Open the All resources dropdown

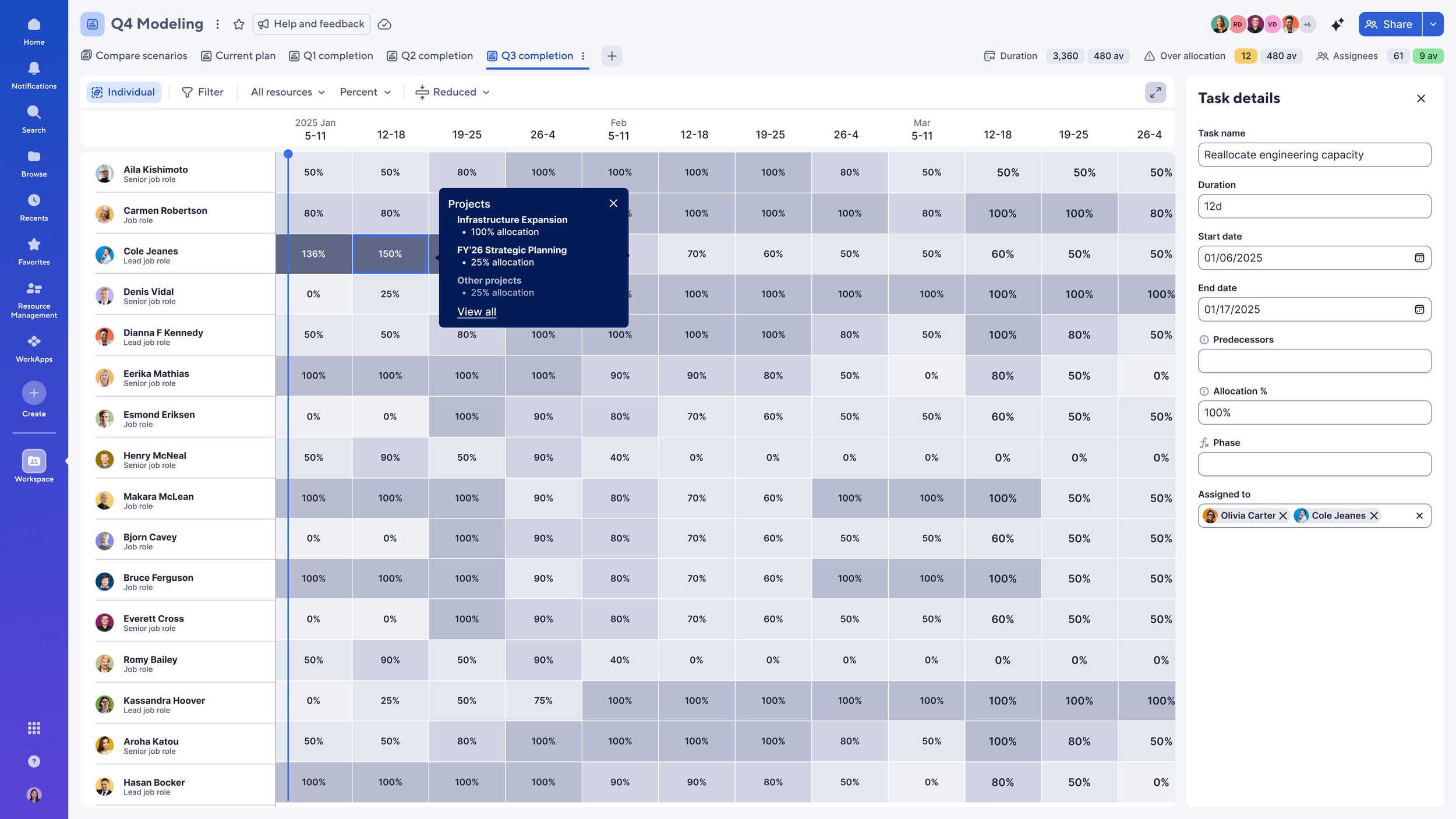point(288,92)
